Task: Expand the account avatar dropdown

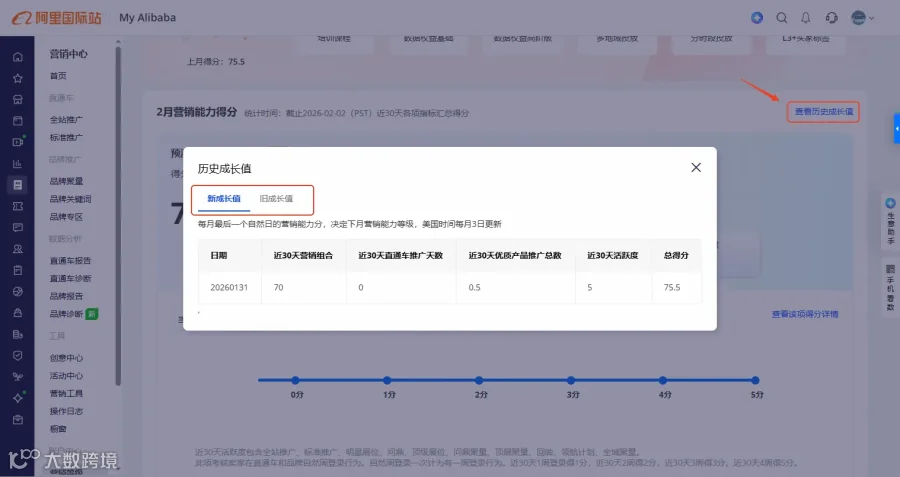Action: click(863, 18)
